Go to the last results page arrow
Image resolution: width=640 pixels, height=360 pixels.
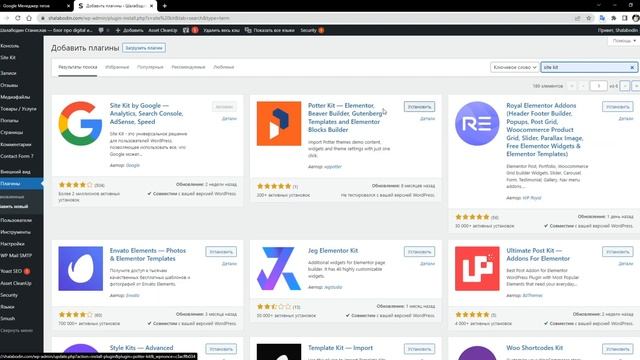[x=636, y=86]
